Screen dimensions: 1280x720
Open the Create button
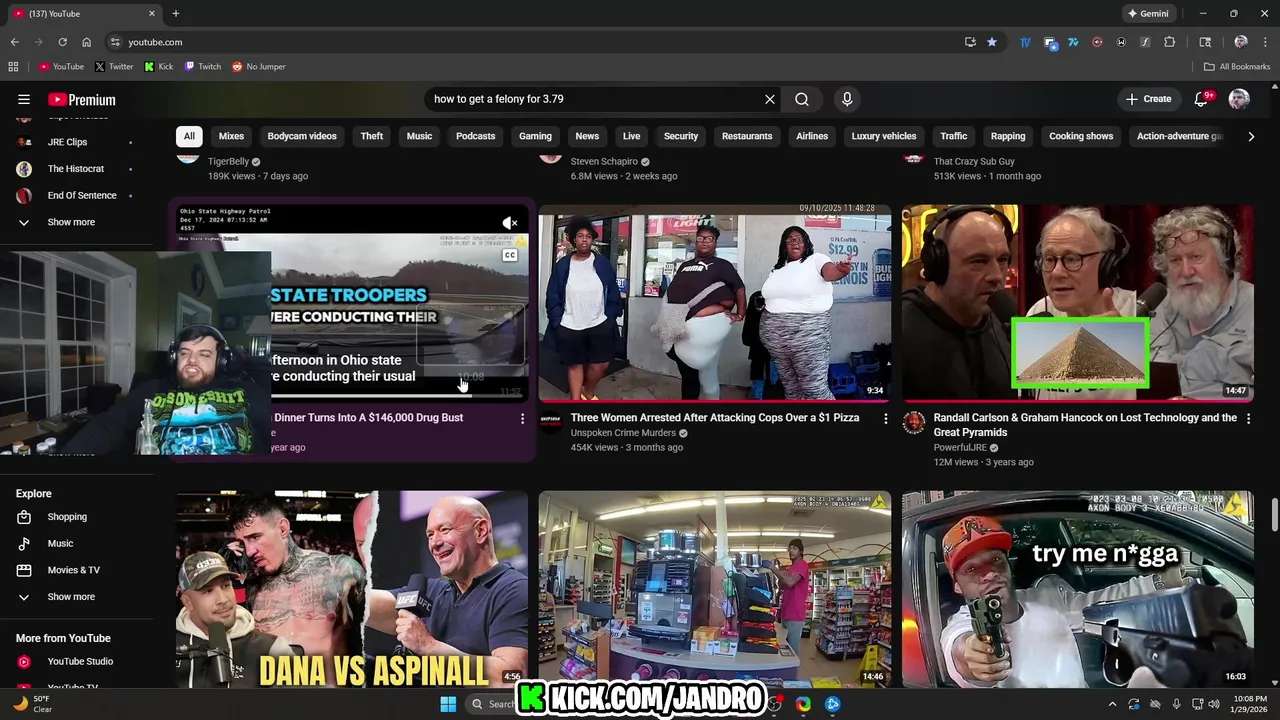click(1148, 99)
